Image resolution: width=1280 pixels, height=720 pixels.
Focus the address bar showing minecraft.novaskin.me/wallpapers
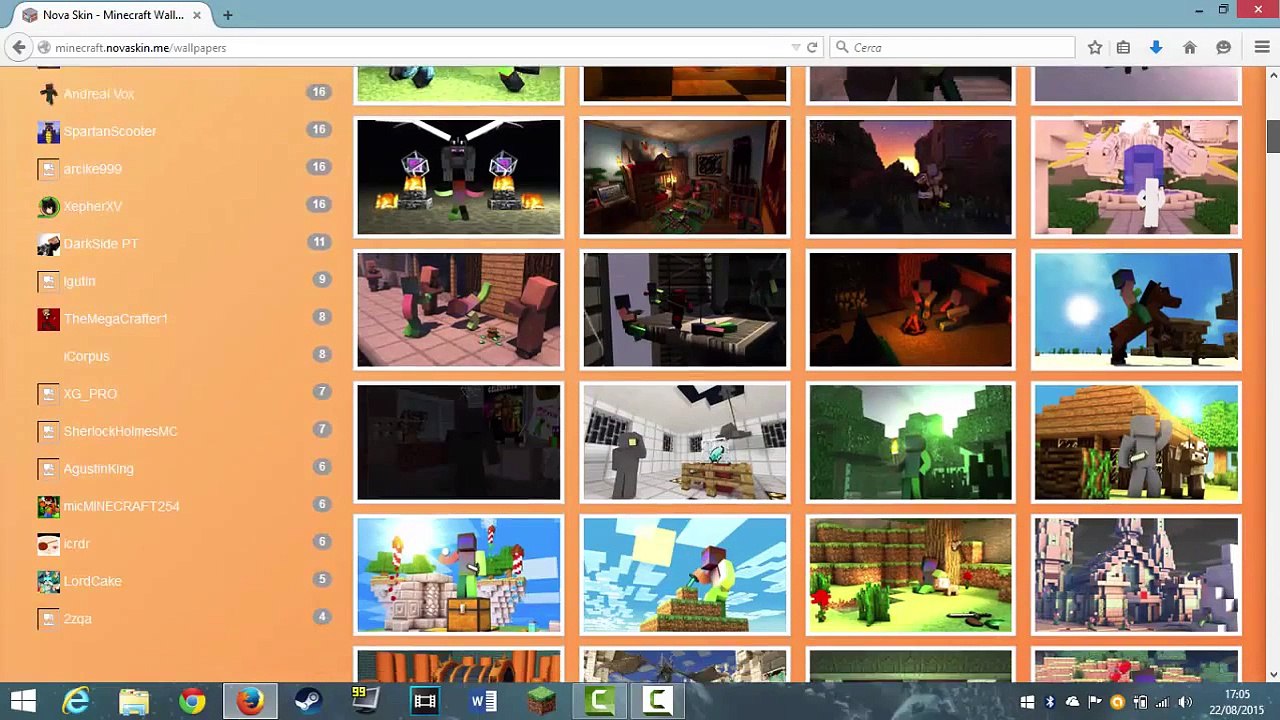pos(420,47)
